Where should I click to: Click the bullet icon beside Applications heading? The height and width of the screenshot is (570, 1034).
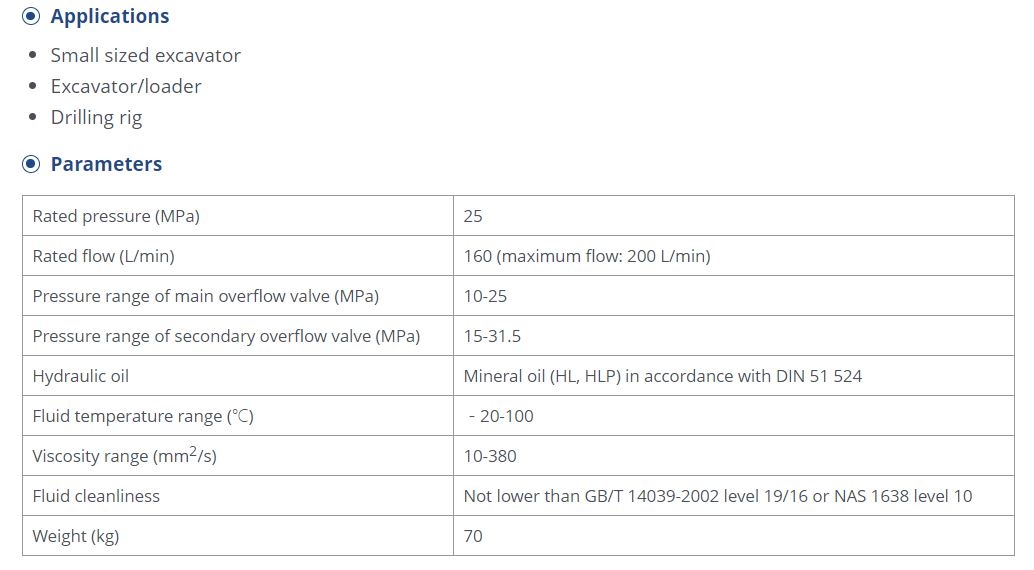click(31, 16)
